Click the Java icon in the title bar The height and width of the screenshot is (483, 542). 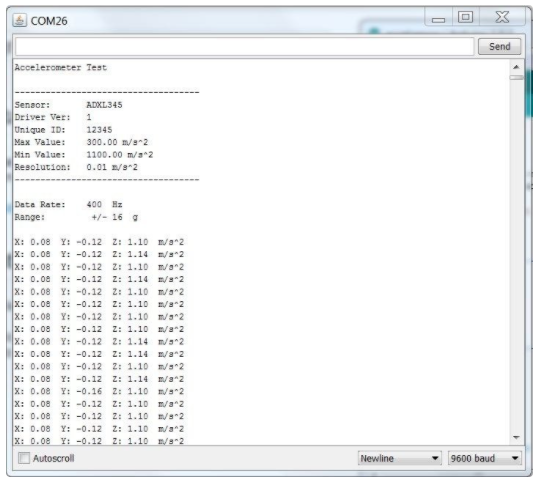coord(20,20)
